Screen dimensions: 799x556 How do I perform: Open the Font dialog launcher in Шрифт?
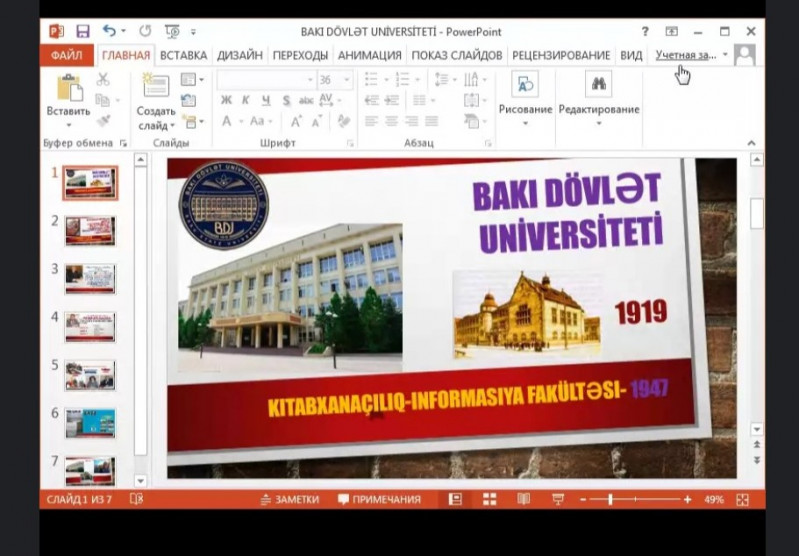350,144
